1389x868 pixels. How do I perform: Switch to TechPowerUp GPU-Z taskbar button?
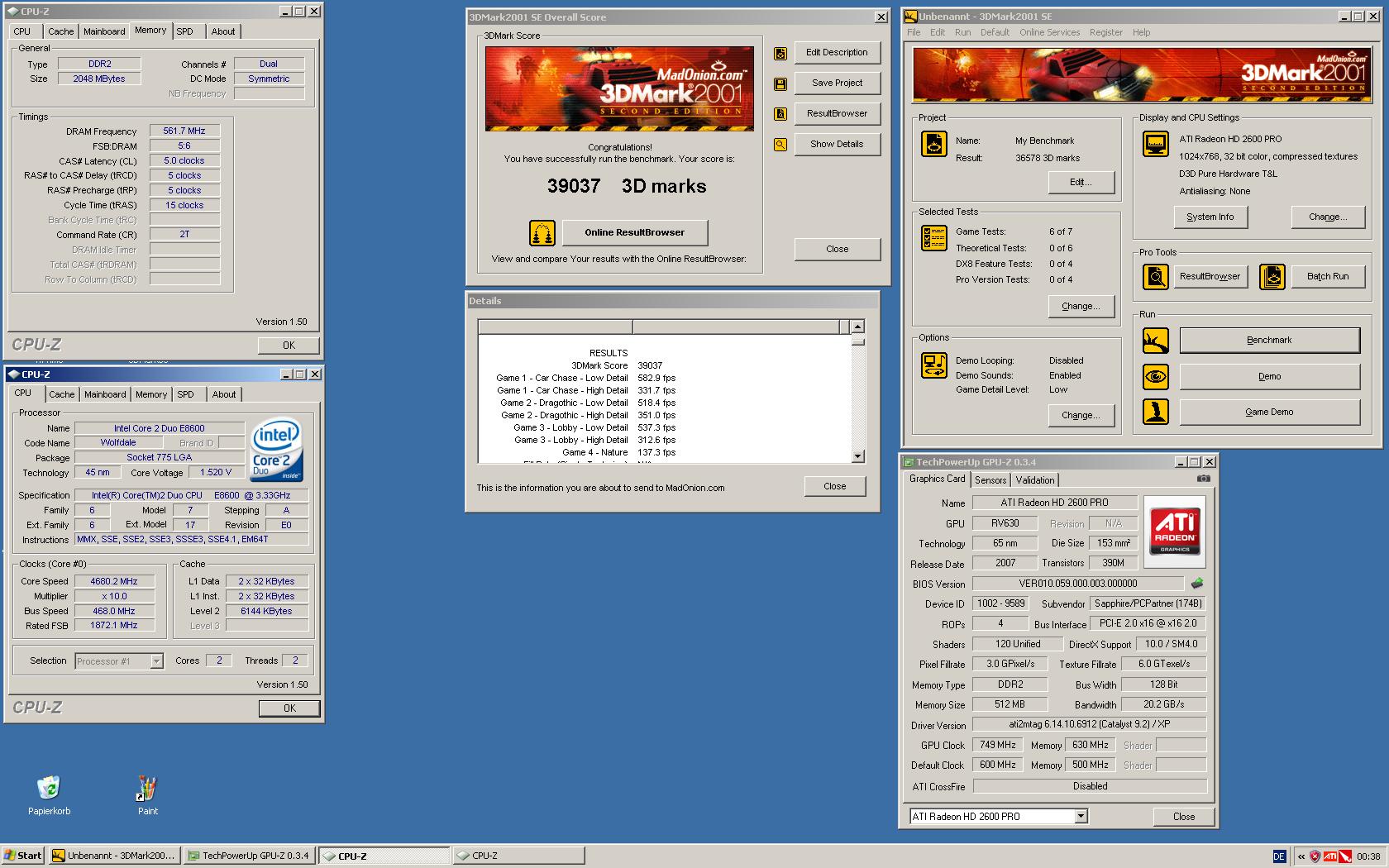click(248, 856)
